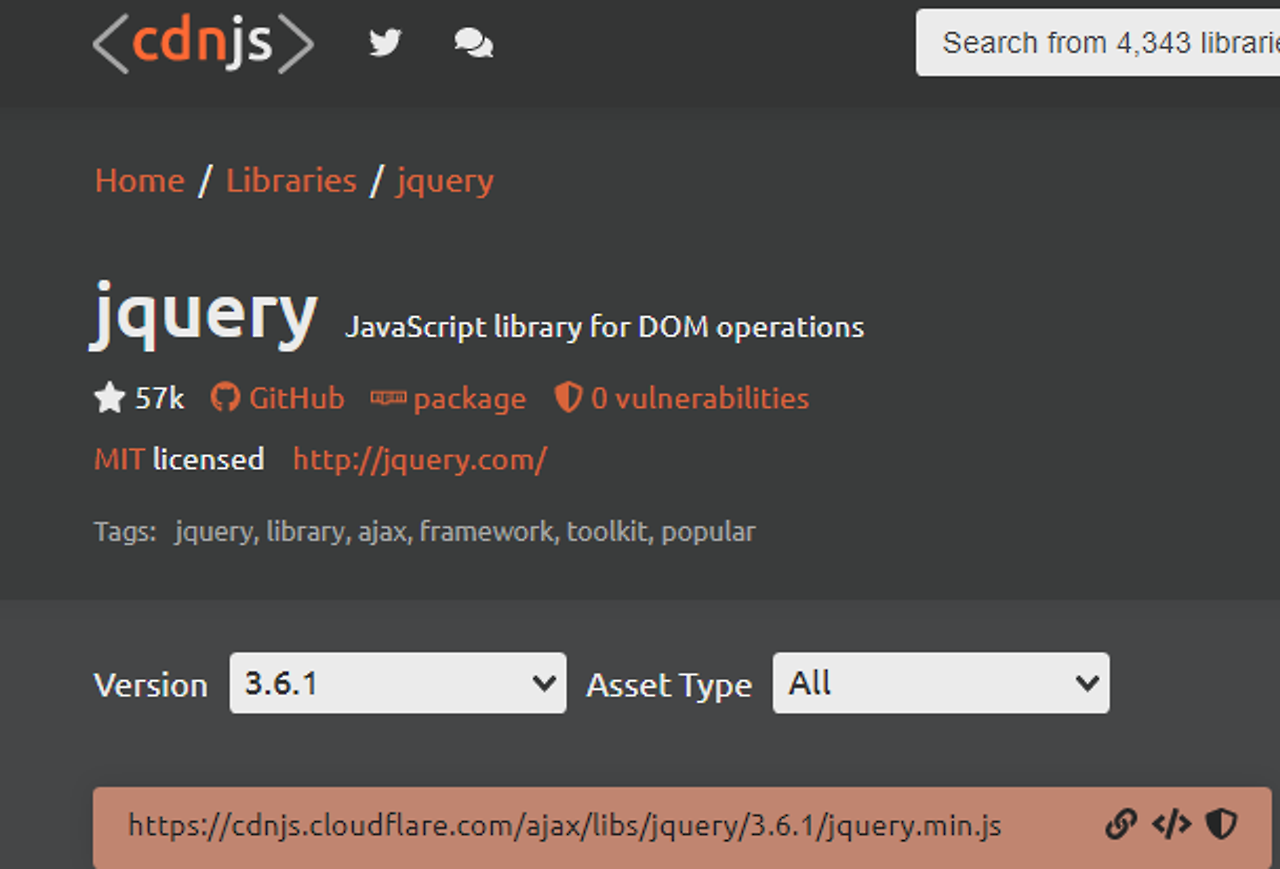Open the GitHub repository link
Screen dimensions: 1280x869
(x=296, y=398)
